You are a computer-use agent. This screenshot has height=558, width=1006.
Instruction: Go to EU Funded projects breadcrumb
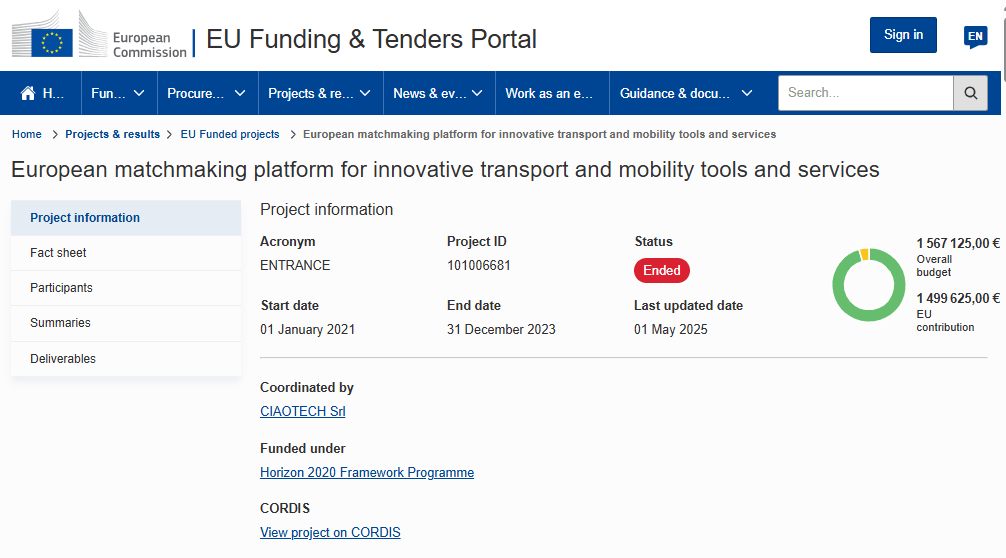point(230,134)
